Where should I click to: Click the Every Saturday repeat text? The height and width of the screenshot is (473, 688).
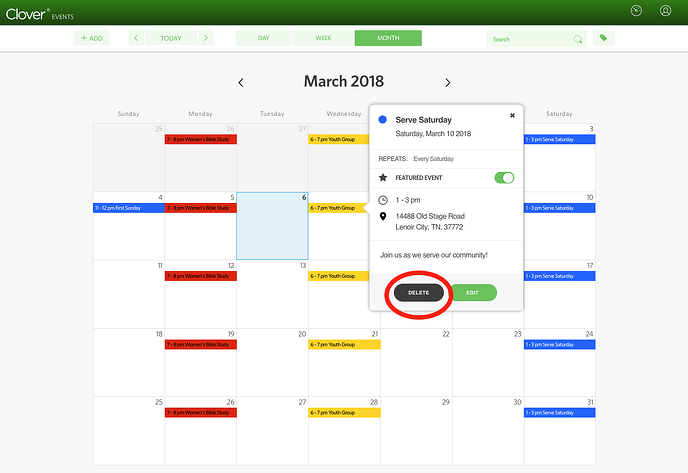point(434,159)
